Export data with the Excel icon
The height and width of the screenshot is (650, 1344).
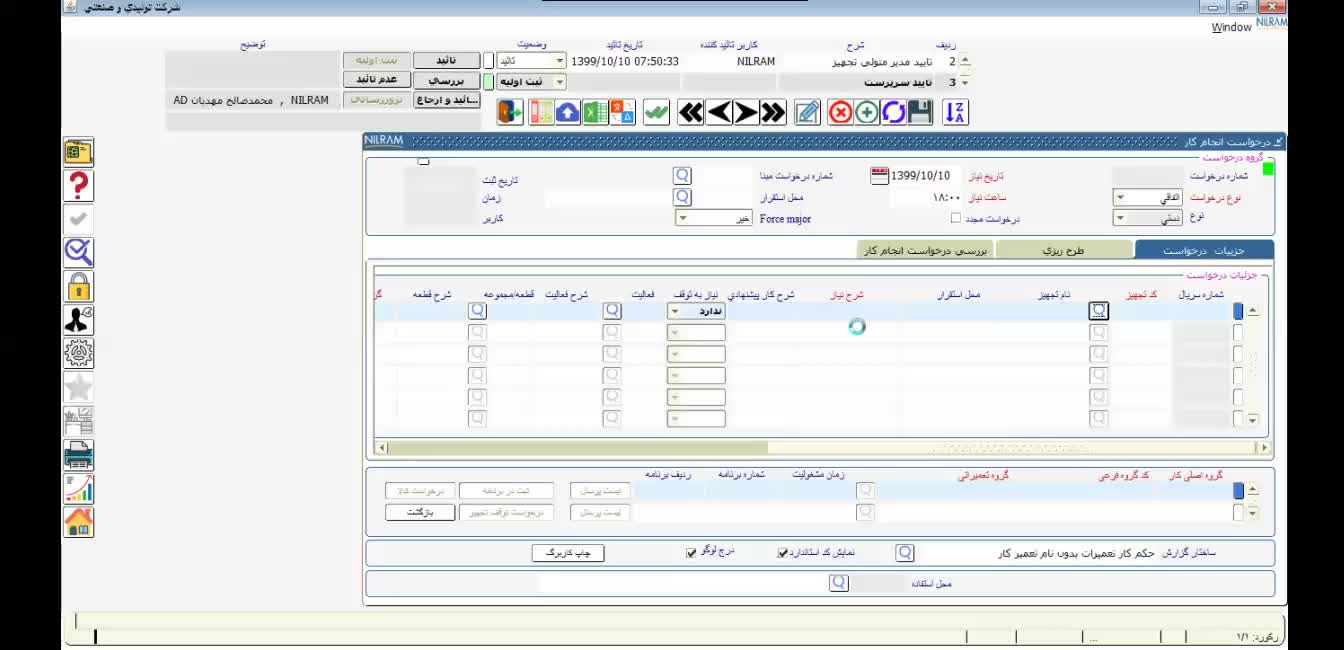pyautogui.click(x=595, y=112)
